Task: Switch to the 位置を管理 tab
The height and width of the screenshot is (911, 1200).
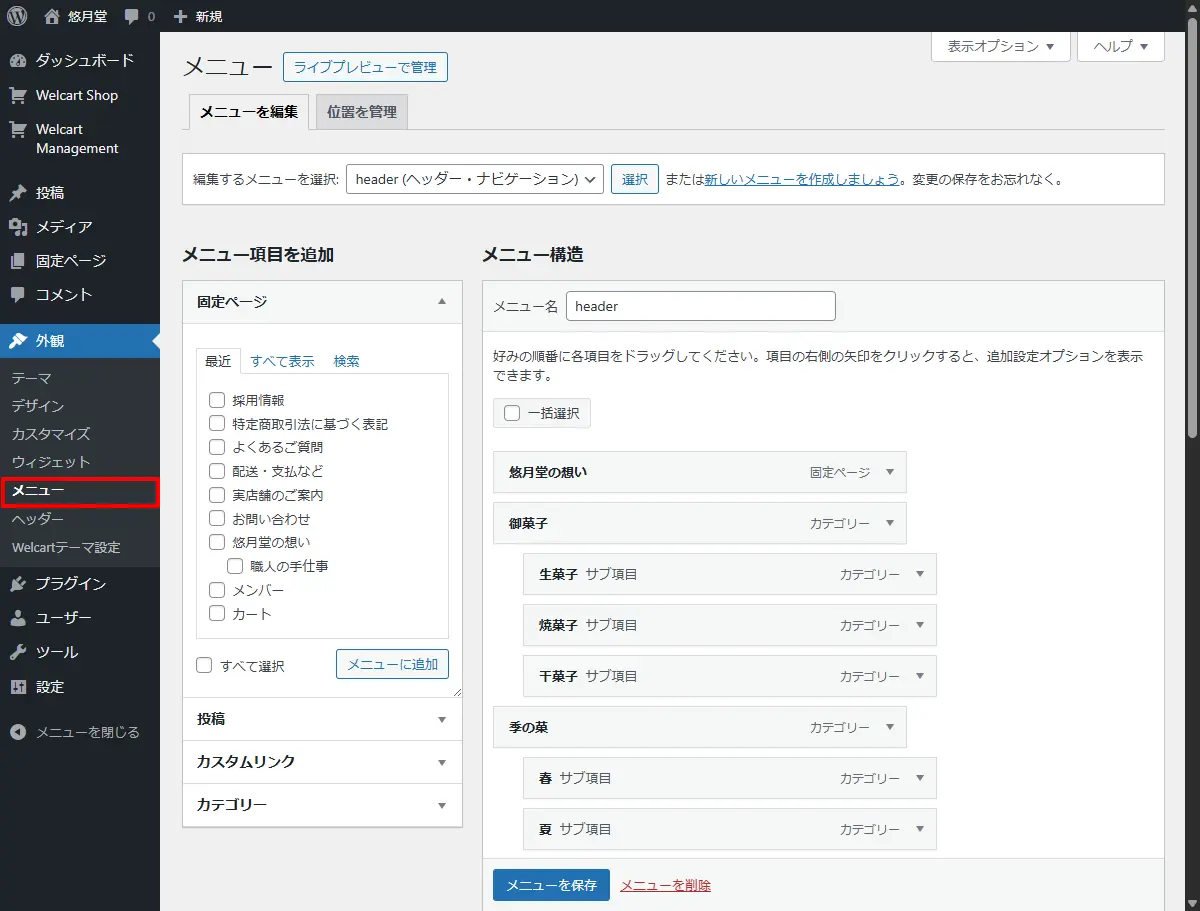Action: coord(361,112)
